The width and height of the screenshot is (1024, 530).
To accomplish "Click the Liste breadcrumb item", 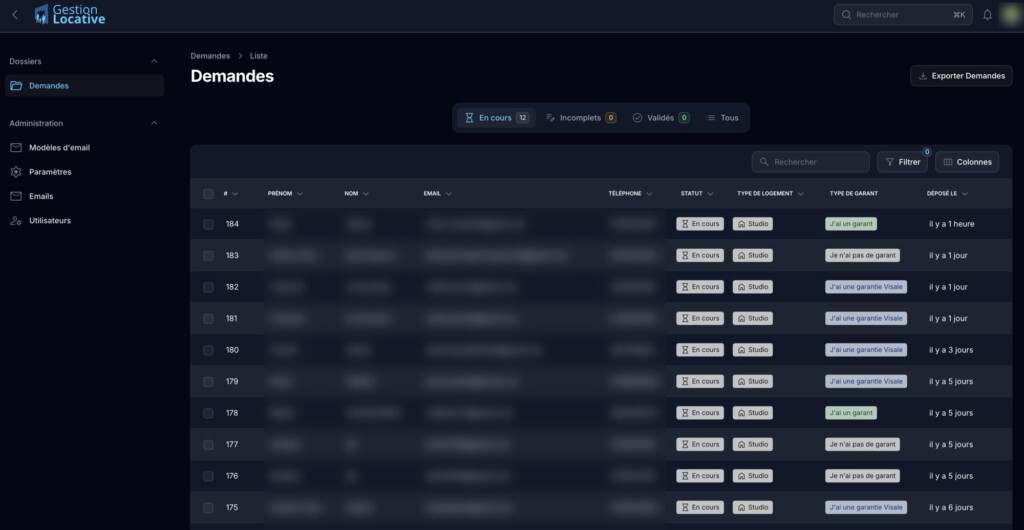I will click(x=259, y=56).
